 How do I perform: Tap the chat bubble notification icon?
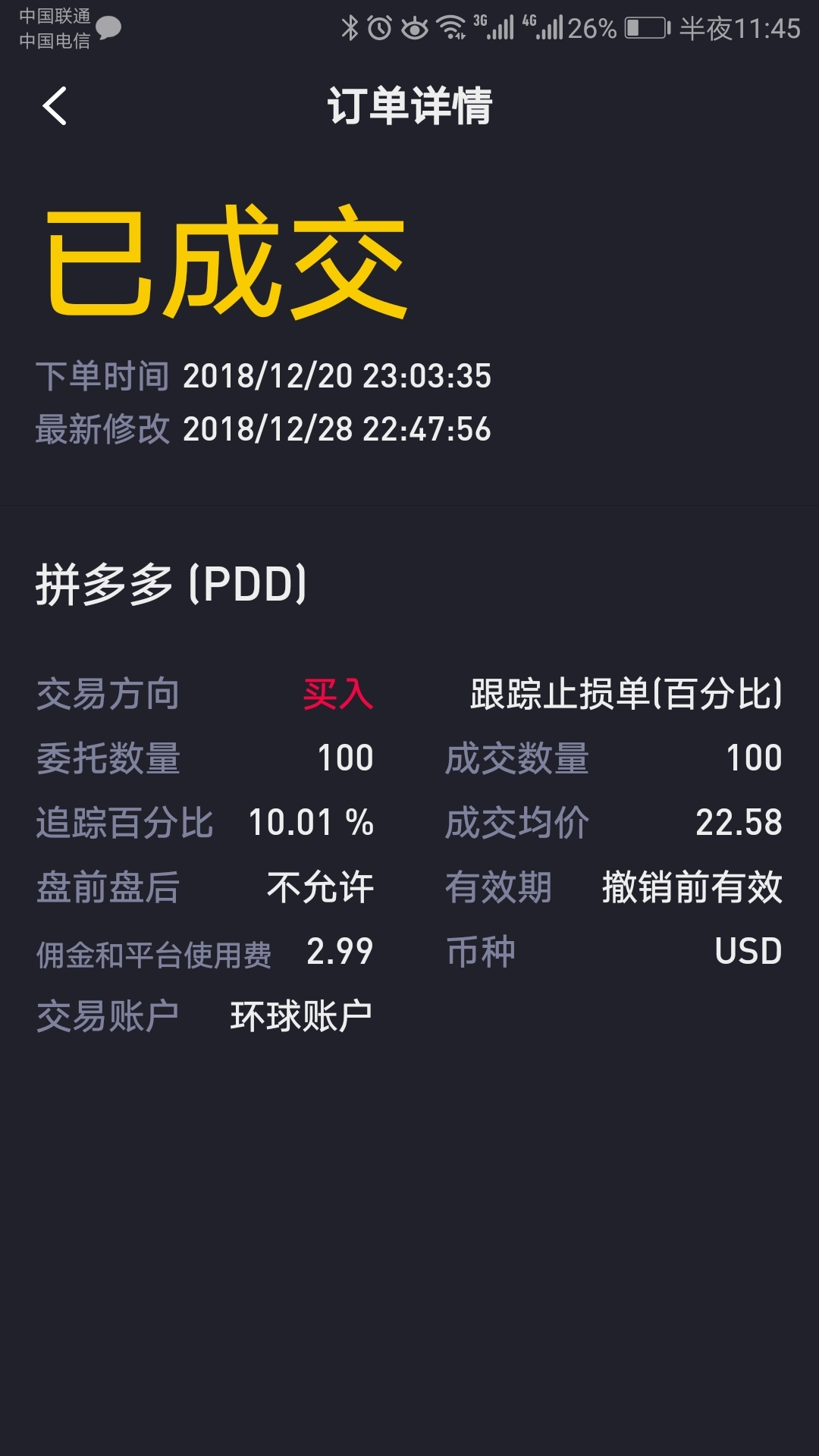108,28
